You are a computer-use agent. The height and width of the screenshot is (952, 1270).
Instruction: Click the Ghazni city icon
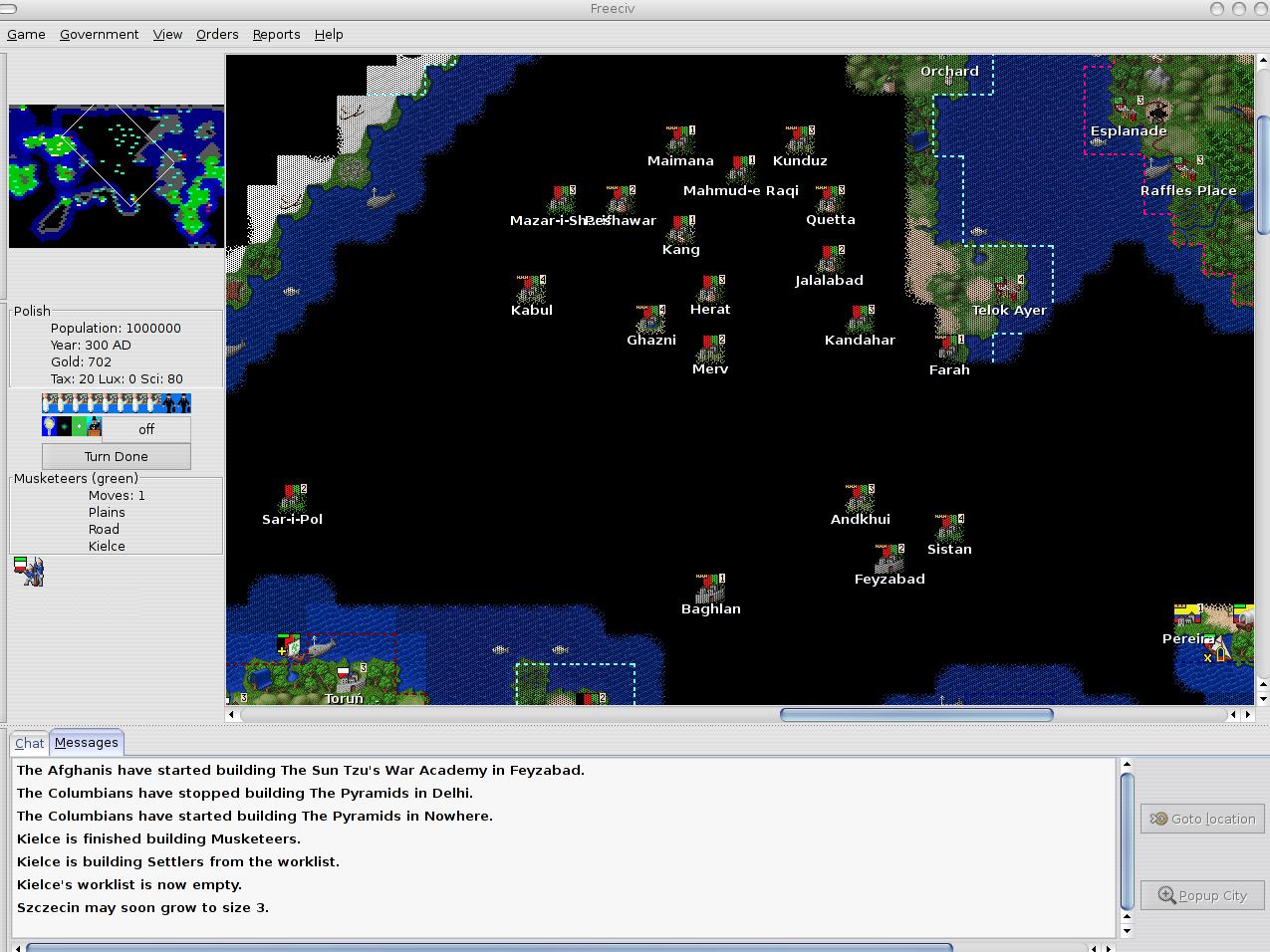tap(650, 319)
